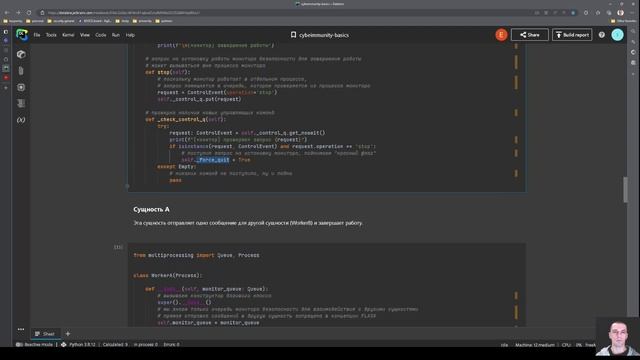Click the browser address bar URL

[124, 13]
